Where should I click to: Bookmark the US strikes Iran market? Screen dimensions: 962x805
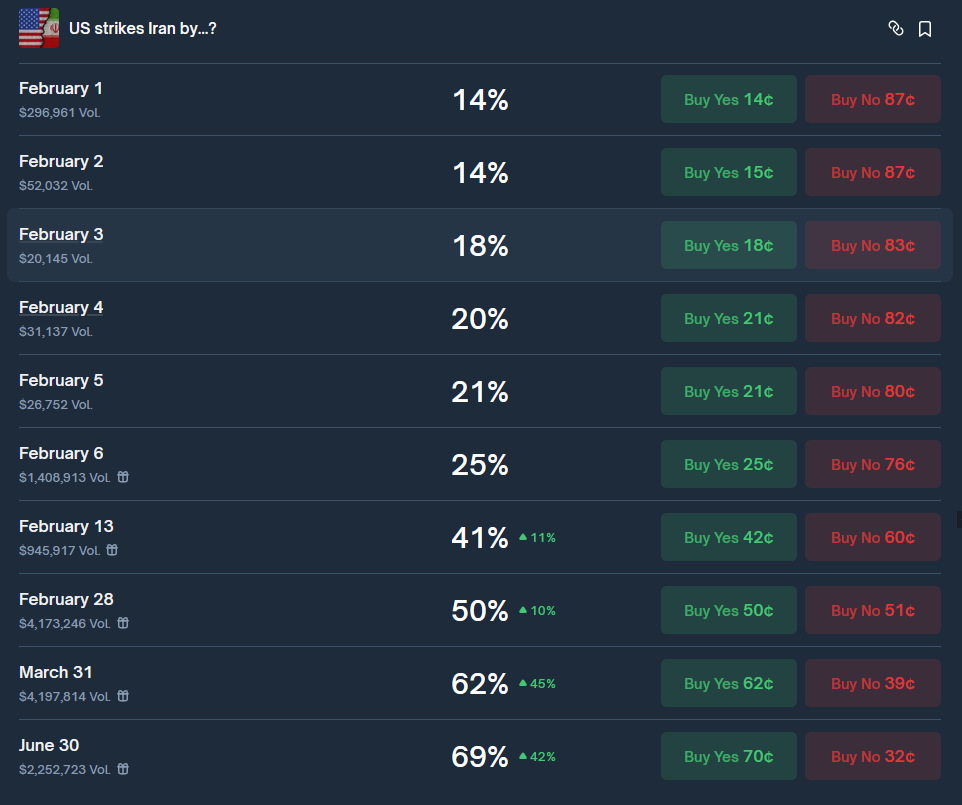pos(925,29)
